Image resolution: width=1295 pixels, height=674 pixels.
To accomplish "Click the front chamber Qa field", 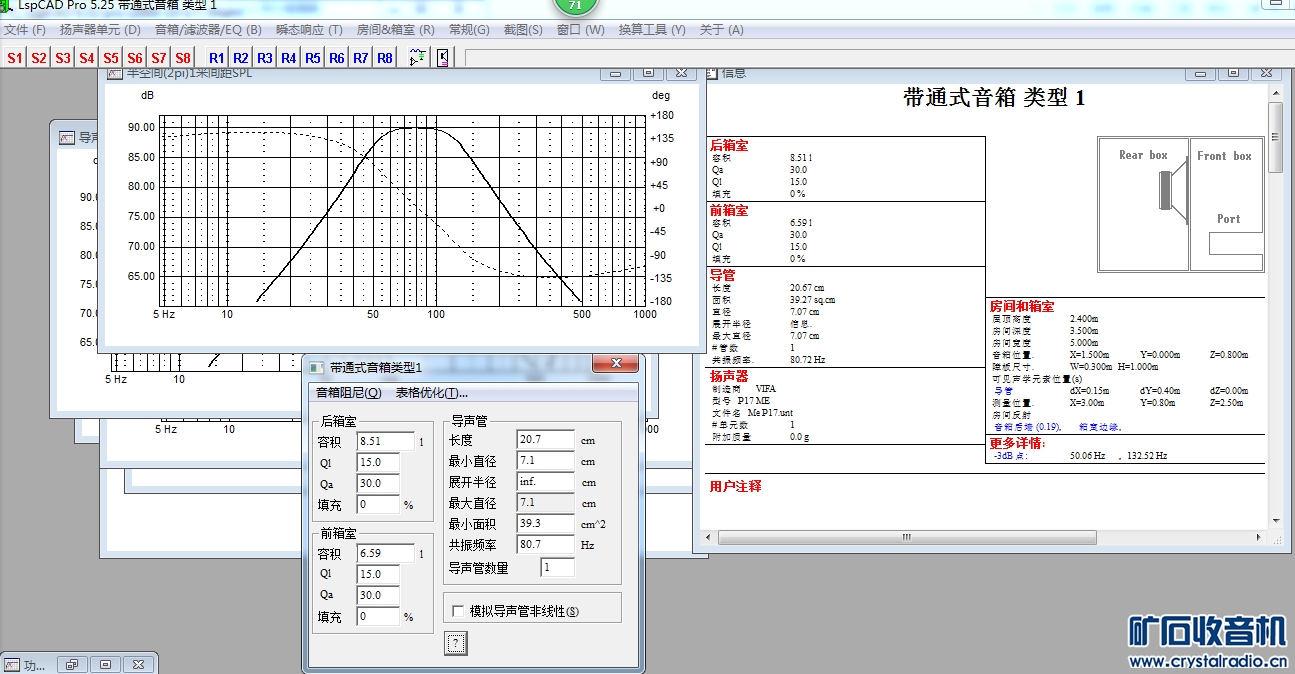I will pos(377,595).
